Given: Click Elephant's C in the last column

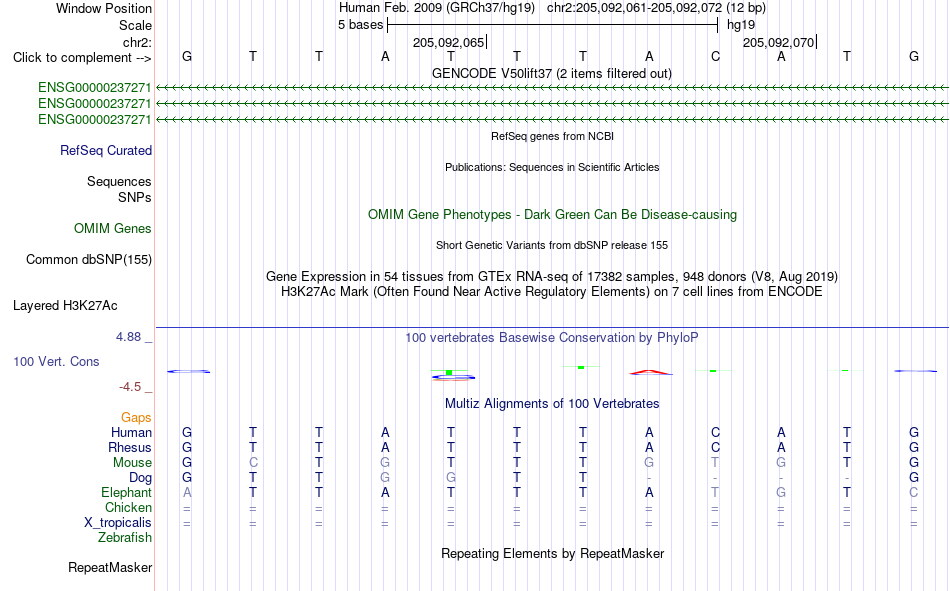Looking at the screenshot, I should click(914, 493).
